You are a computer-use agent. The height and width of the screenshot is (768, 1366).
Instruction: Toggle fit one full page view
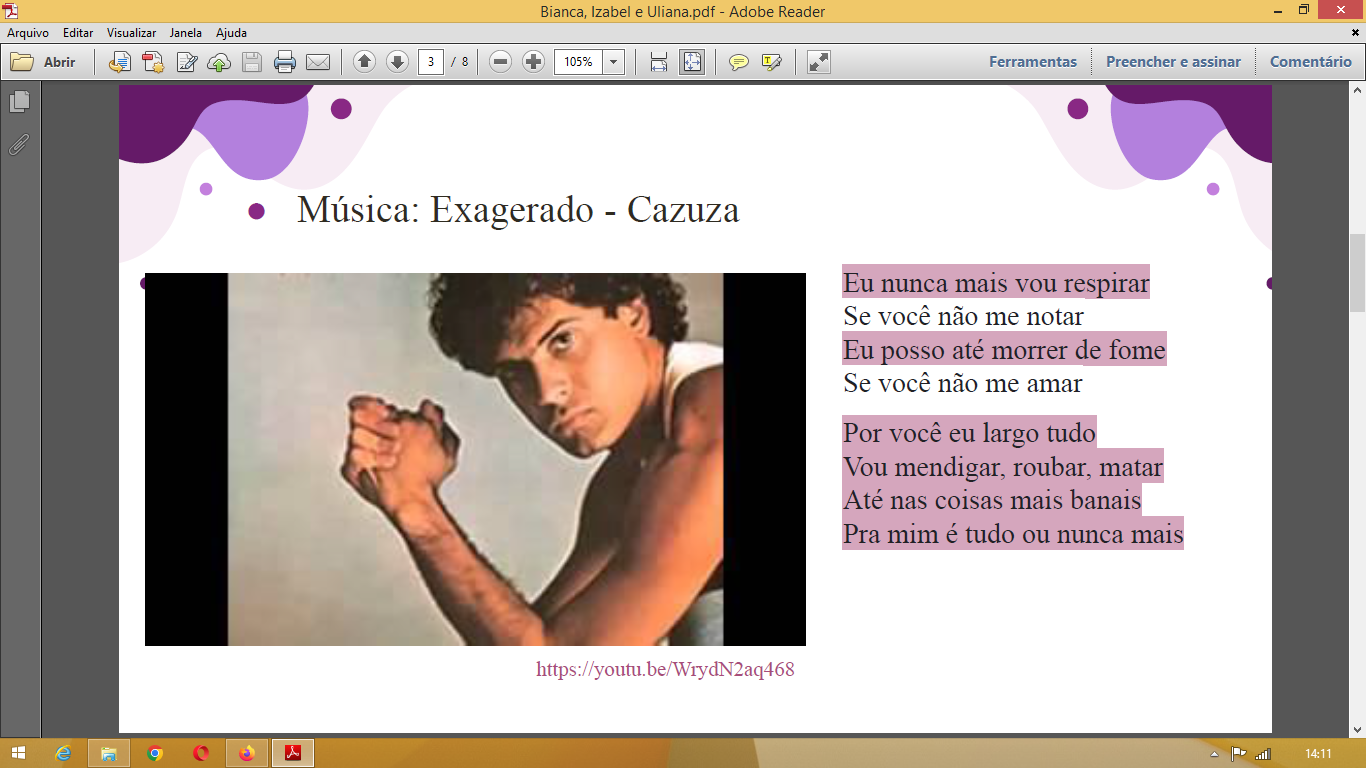[x=692, y=62]
